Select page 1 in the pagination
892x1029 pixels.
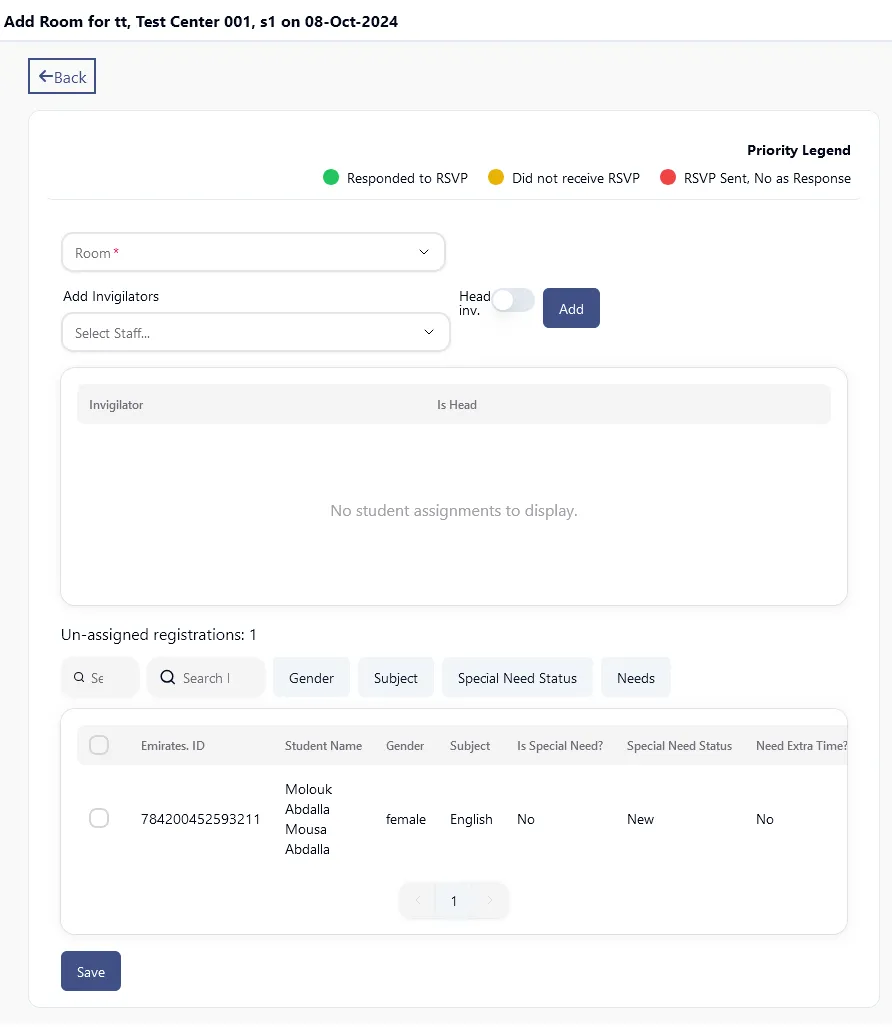pyautogui.click(x=453, y=901)
